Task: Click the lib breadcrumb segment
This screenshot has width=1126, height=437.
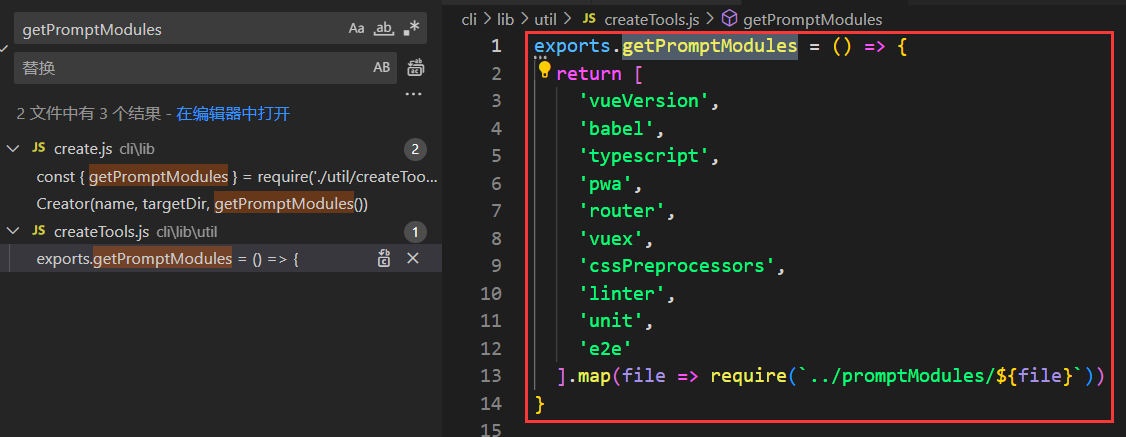Action: (x=506, y=19)
